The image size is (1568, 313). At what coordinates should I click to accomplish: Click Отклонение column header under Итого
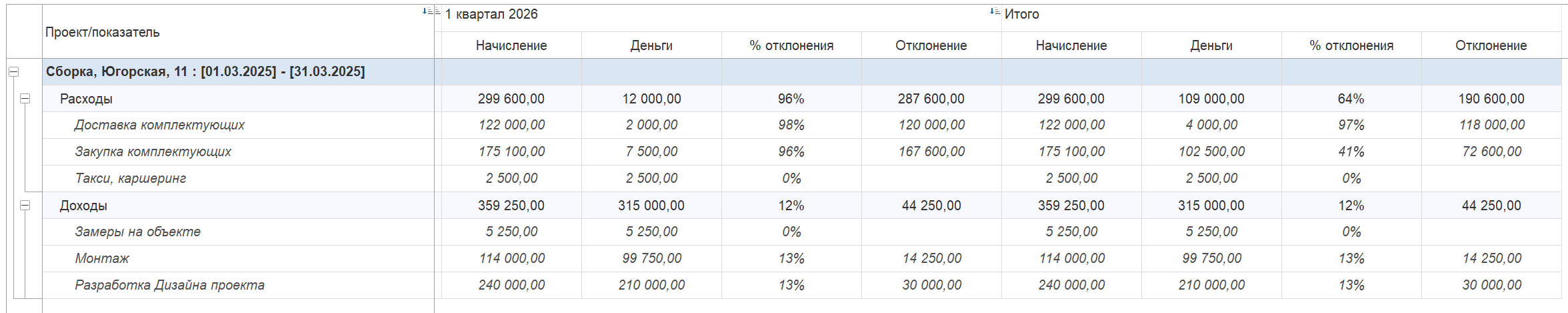pos(1491,45)
